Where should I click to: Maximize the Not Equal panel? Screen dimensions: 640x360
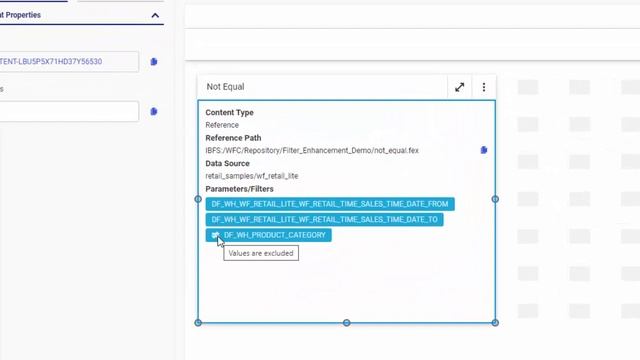coord(460,87)
